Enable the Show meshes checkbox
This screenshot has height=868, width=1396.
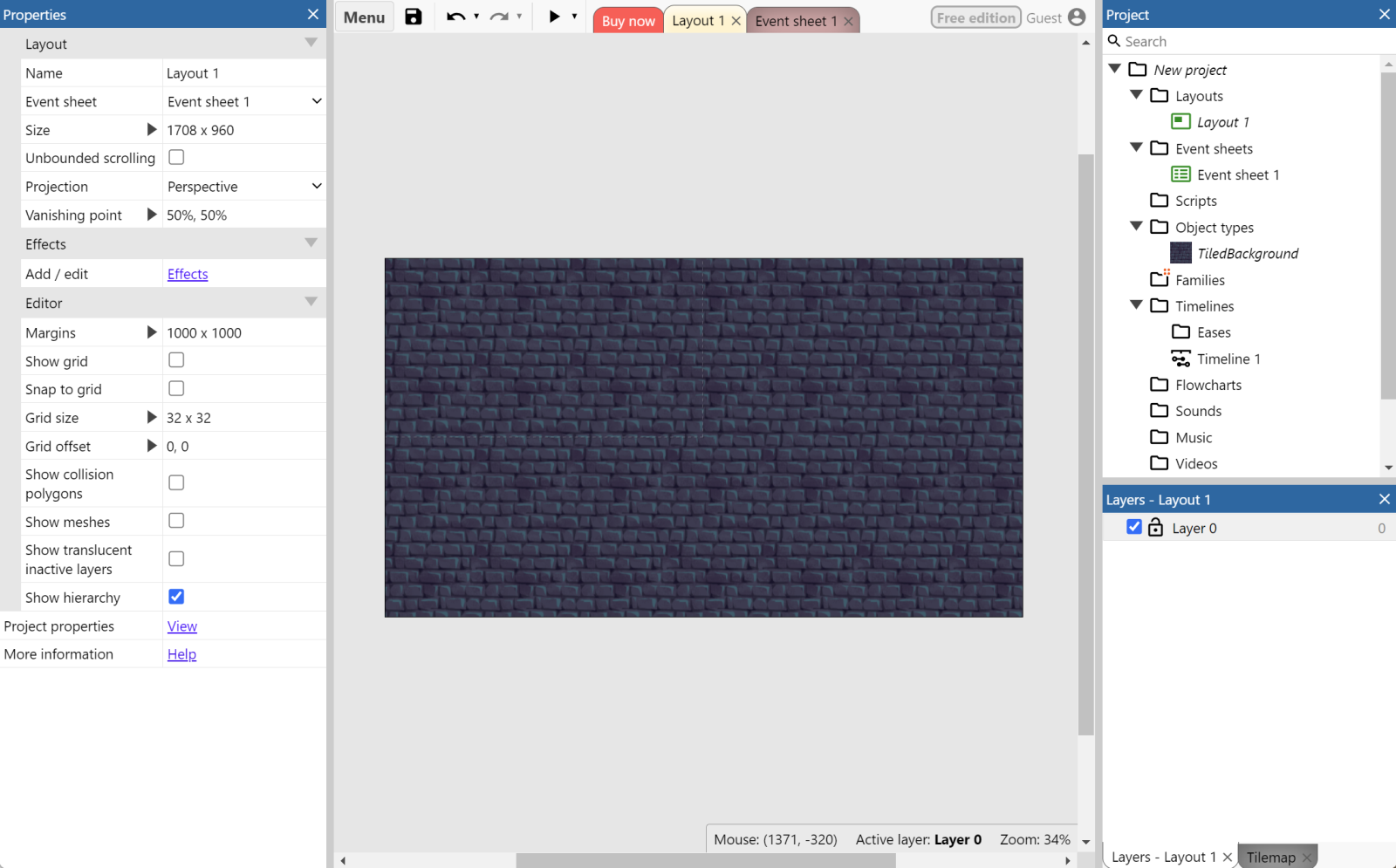(176, 521)
